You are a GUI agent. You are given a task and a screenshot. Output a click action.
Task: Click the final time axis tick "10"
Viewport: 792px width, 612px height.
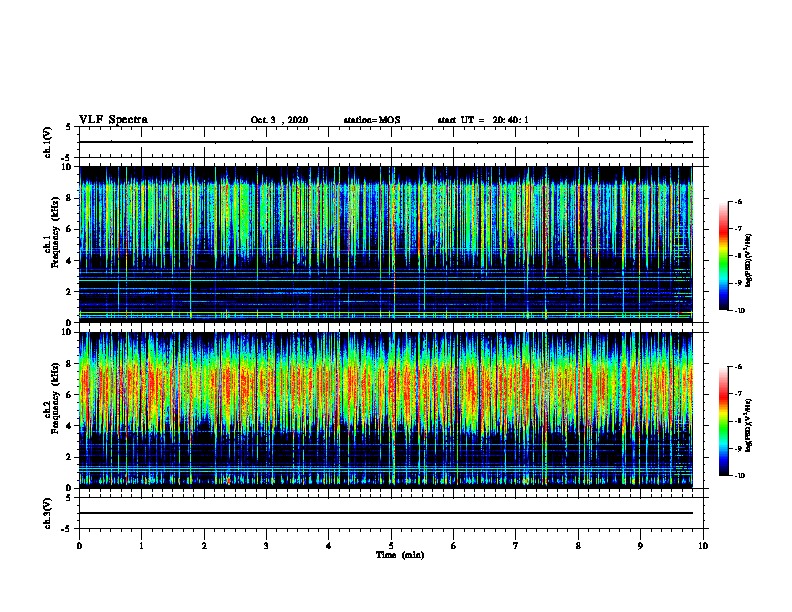click(x=703, y=546)
